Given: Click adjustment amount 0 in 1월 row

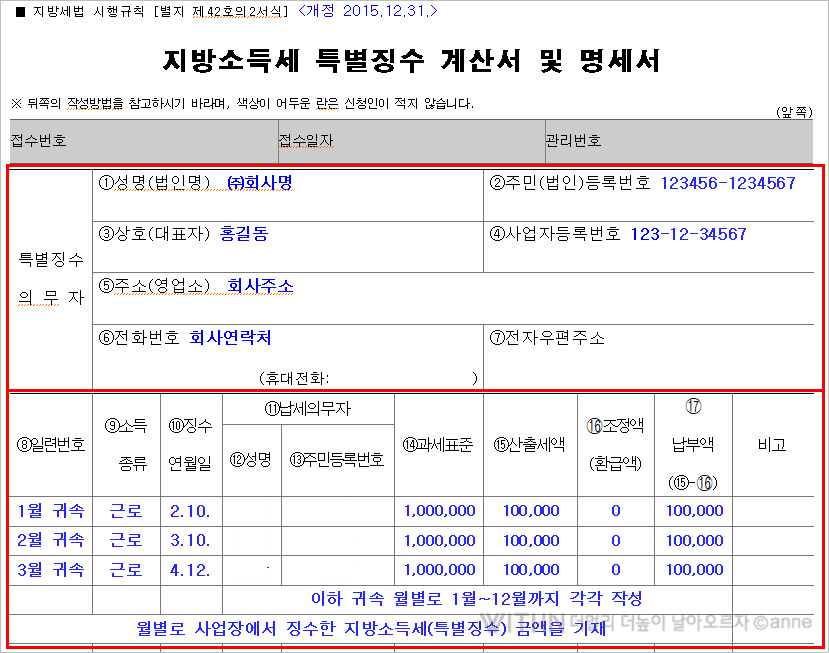Looking at the screenshot, I should point(616,511).
